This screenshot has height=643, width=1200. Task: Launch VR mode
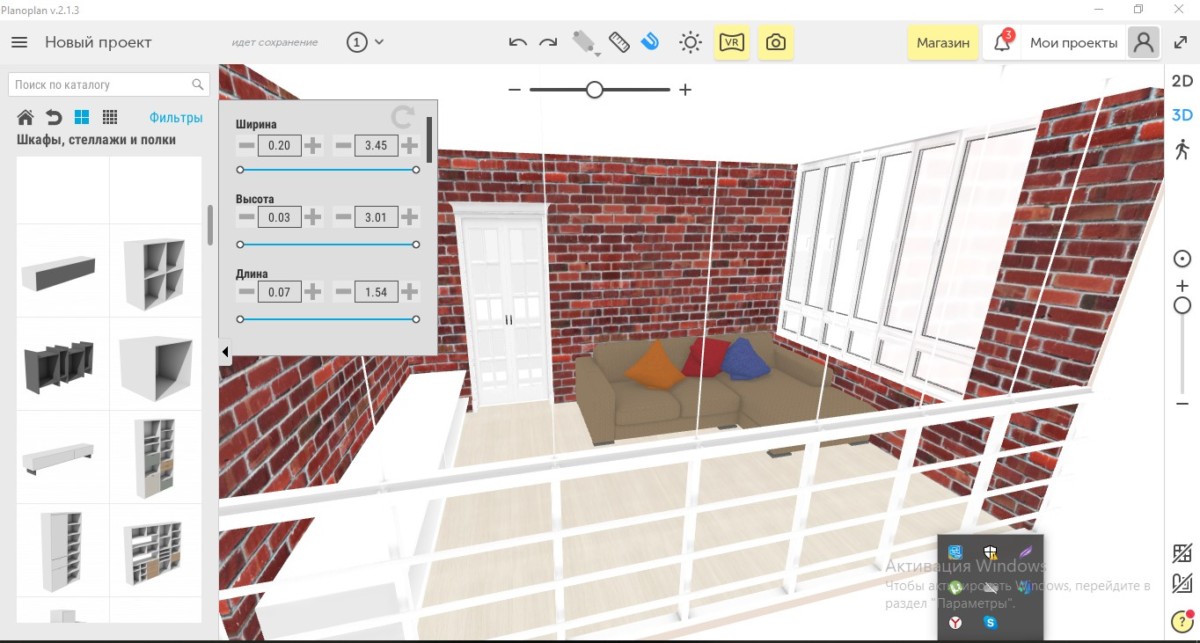point(732,43)
